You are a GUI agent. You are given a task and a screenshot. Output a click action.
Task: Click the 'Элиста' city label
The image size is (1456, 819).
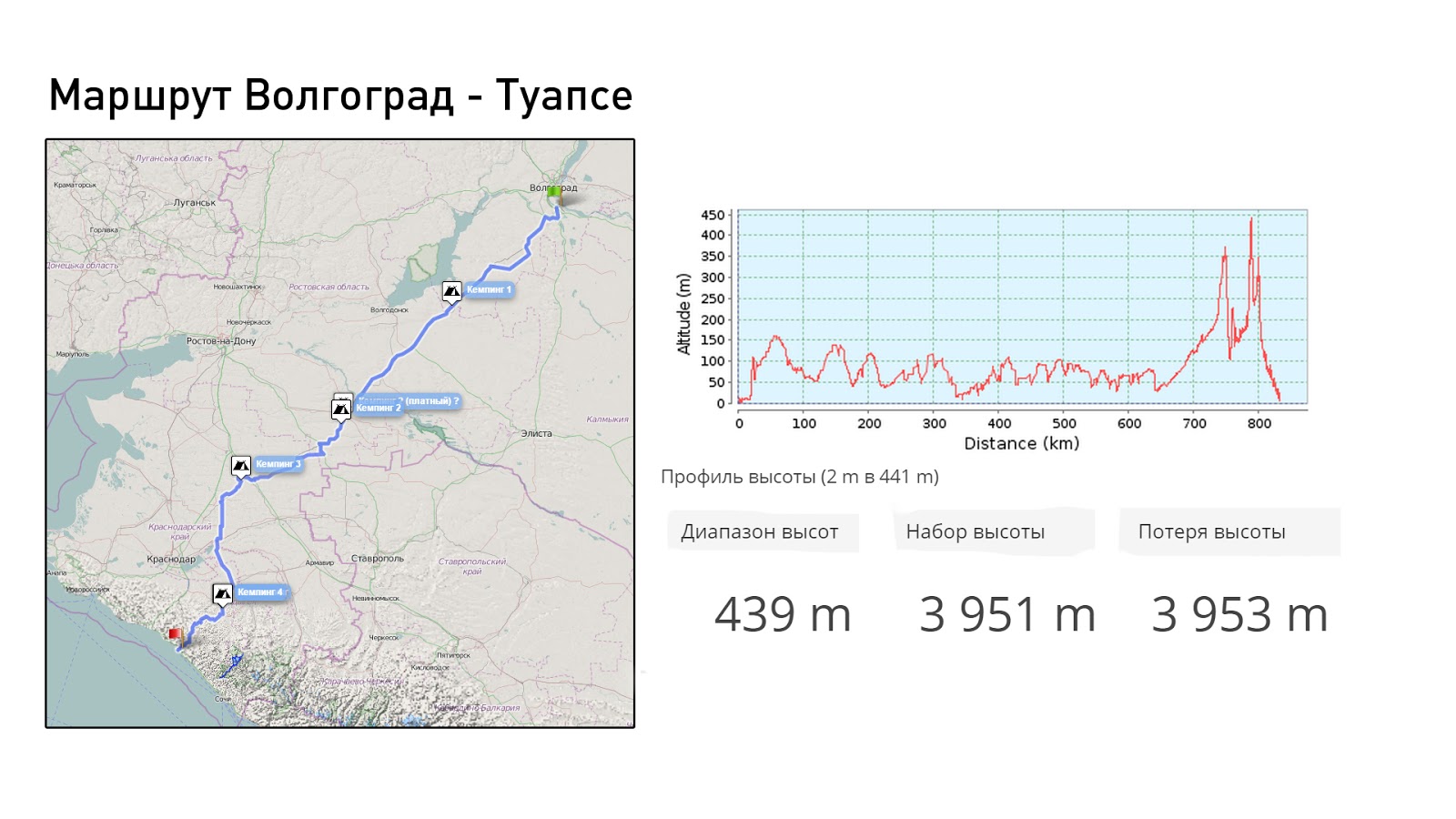pos(537,433)
